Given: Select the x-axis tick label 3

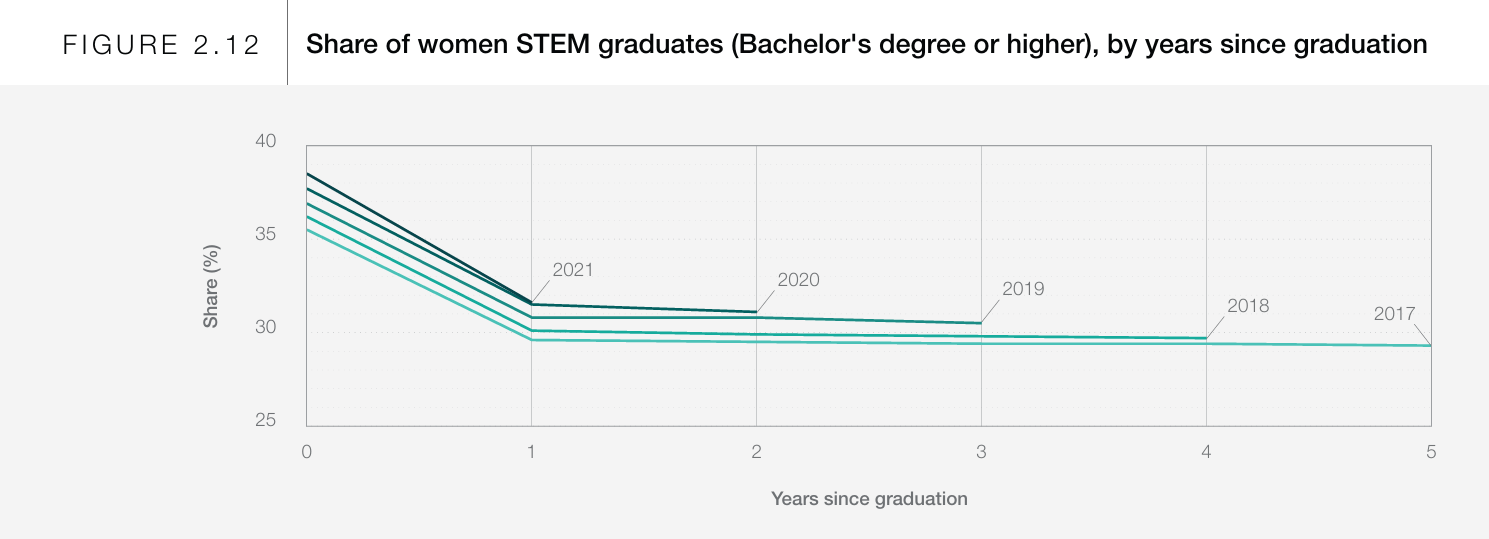Looking at the screenshot, I should tap(981, 452).
